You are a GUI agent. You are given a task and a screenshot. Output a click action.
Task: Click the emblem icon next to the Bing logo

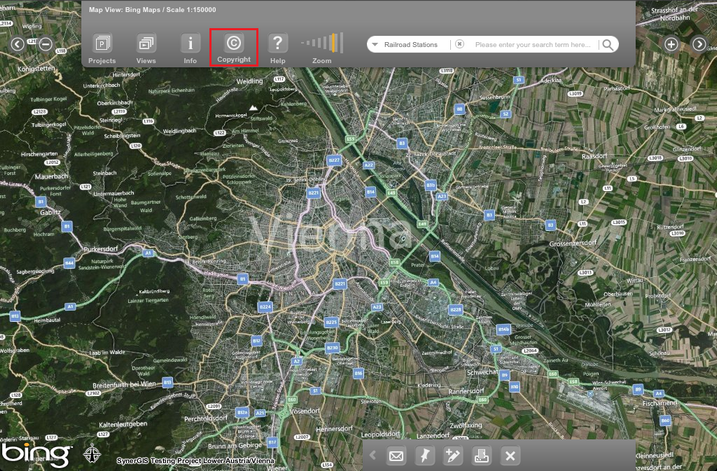[x=92, y=453]
